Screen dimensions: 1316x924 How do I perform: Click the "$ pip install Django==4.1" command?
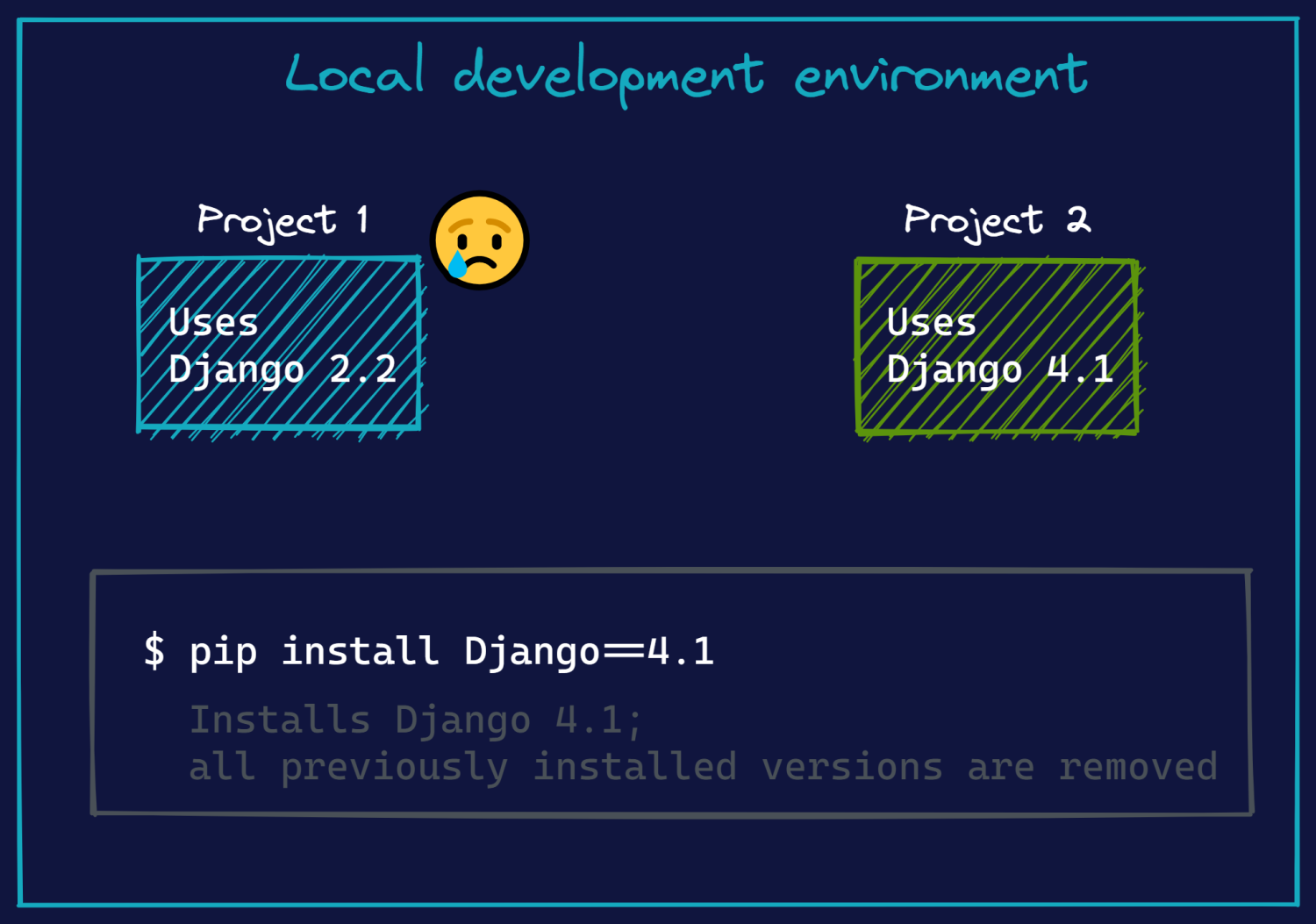point(429,652)
